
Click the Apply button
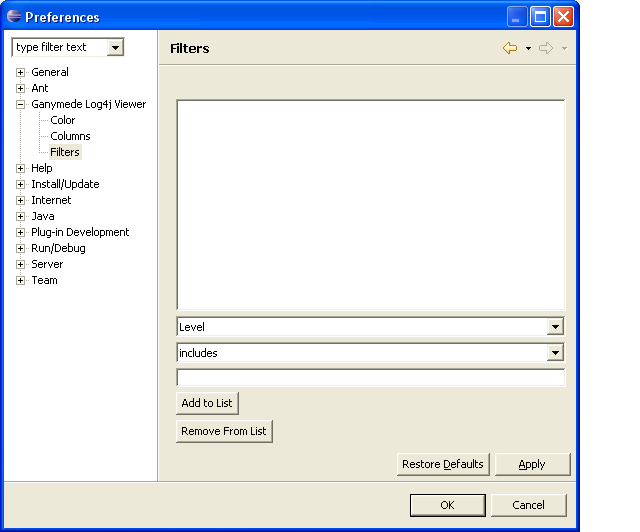(532, 464)
